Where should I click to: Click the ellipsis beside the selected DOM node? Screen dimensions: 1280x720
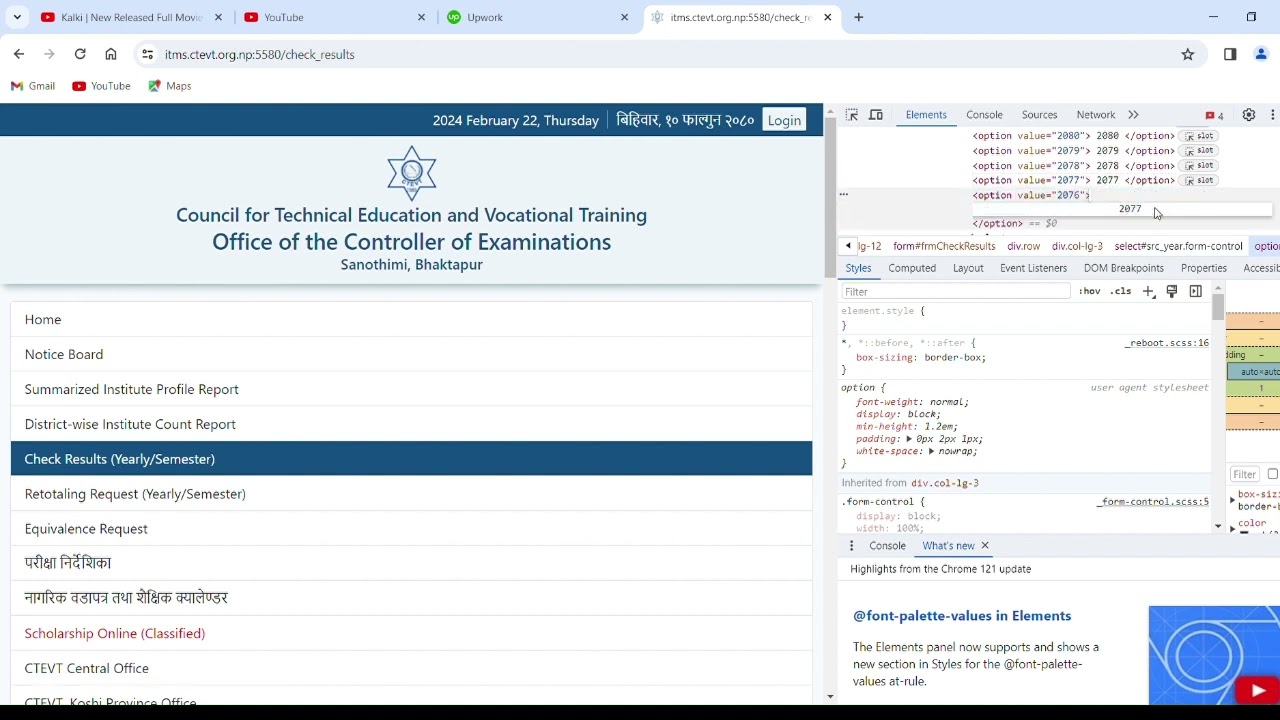tap(843, 195)
